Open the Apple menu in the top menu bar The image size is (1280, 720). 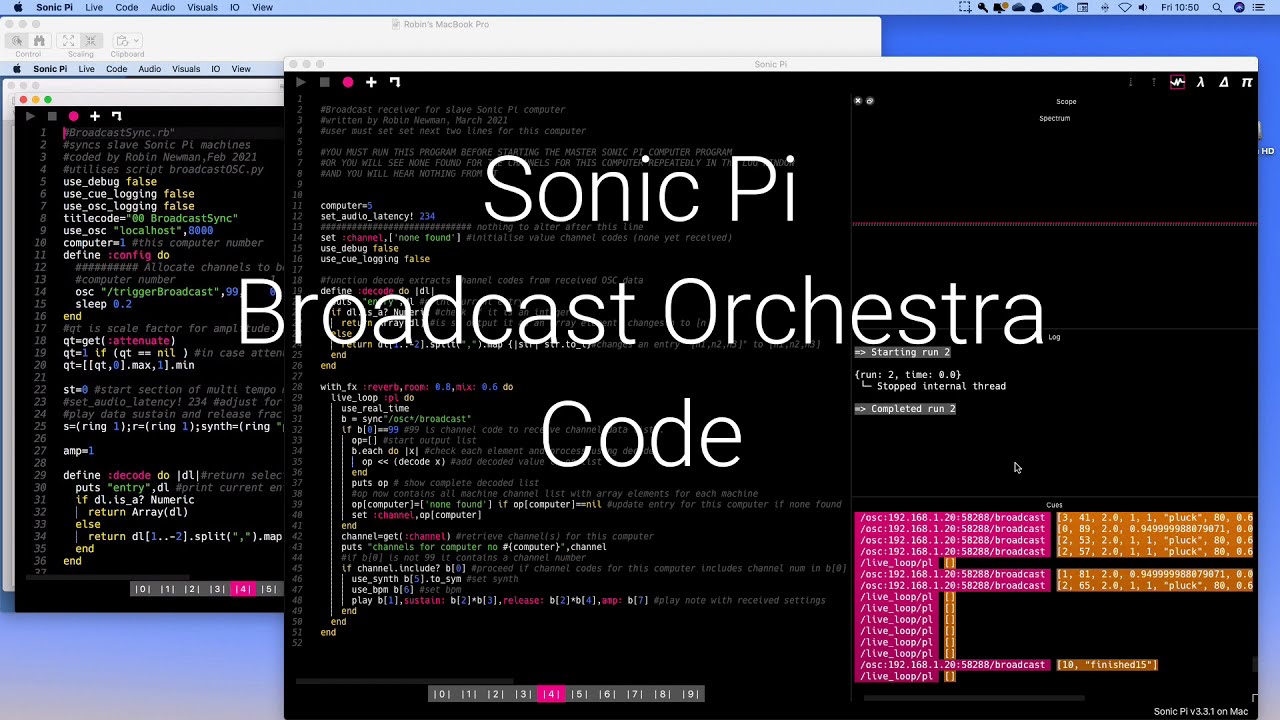17,7
